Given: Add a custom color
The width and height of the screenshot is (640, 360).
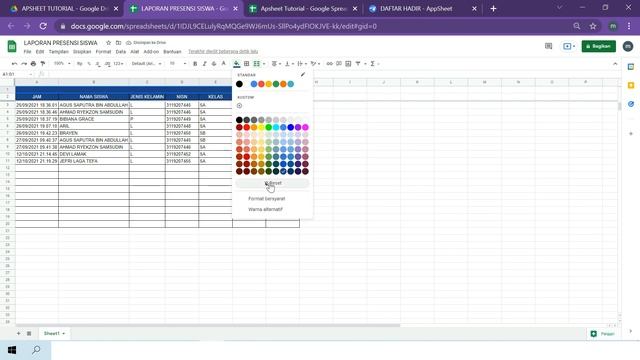Looking at the screenshot, I should (240, 106).
